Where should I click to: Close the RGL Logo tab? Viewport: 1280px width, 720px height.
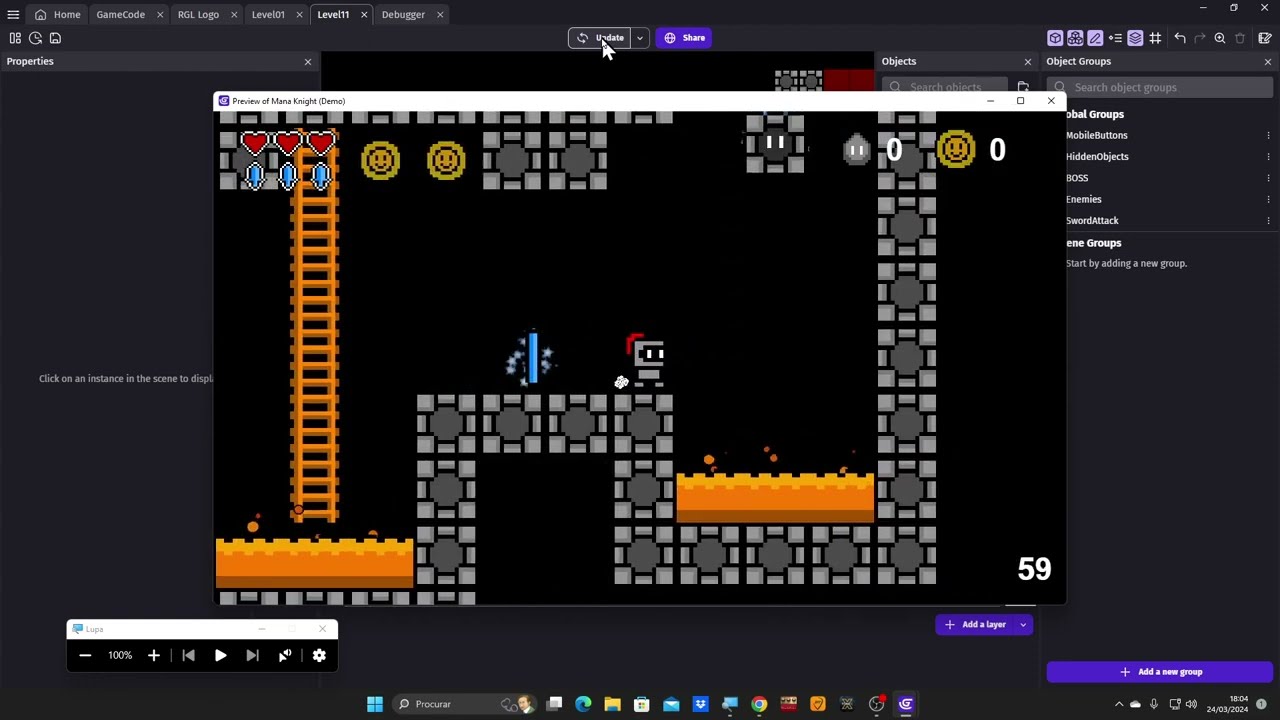(x=234, y=14)
